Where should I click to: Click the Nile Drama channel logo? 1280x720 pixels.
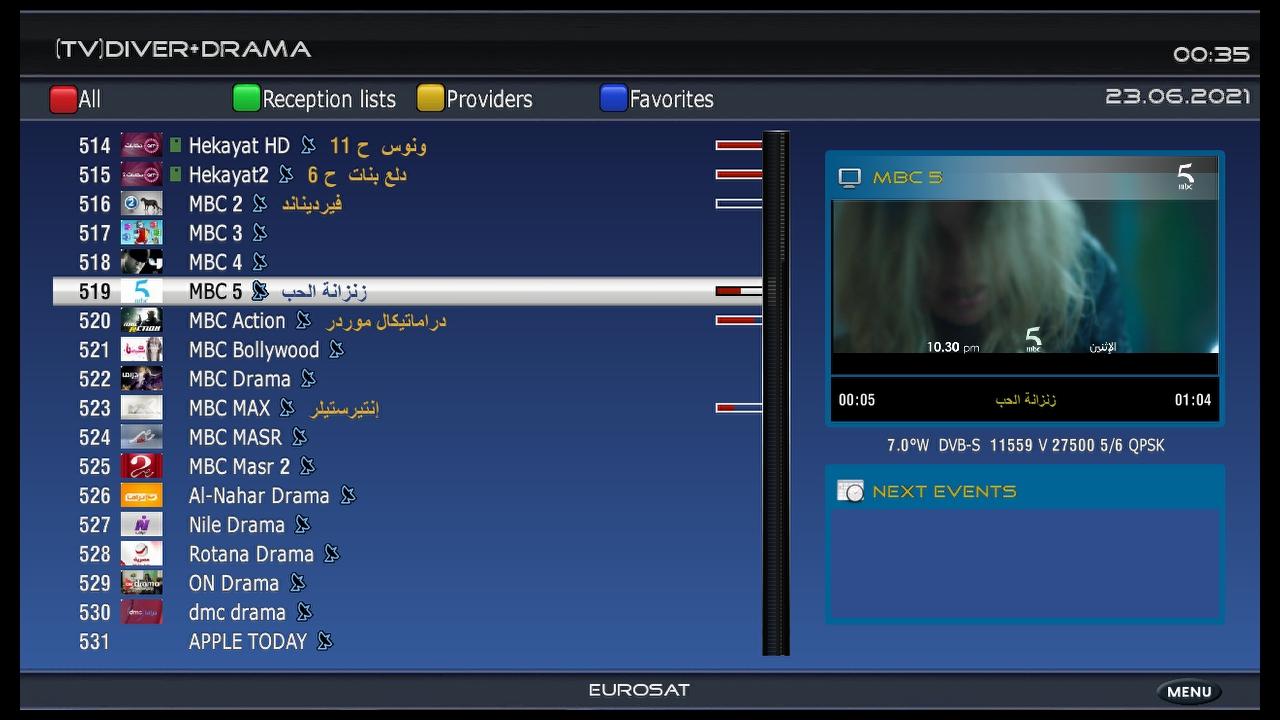tap(141, 524)
